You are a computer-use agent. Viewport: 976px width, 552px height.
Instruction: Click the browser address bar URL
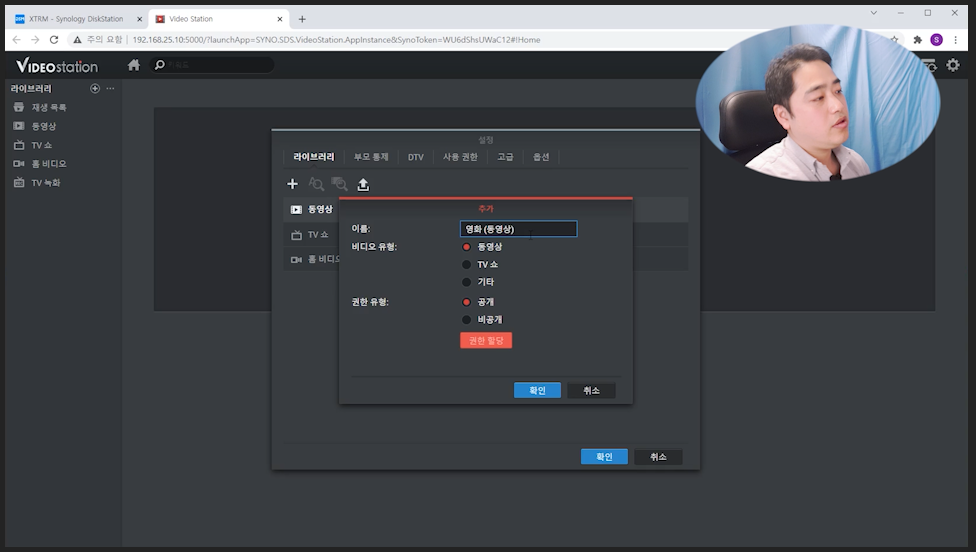click(x=336, y=40)
